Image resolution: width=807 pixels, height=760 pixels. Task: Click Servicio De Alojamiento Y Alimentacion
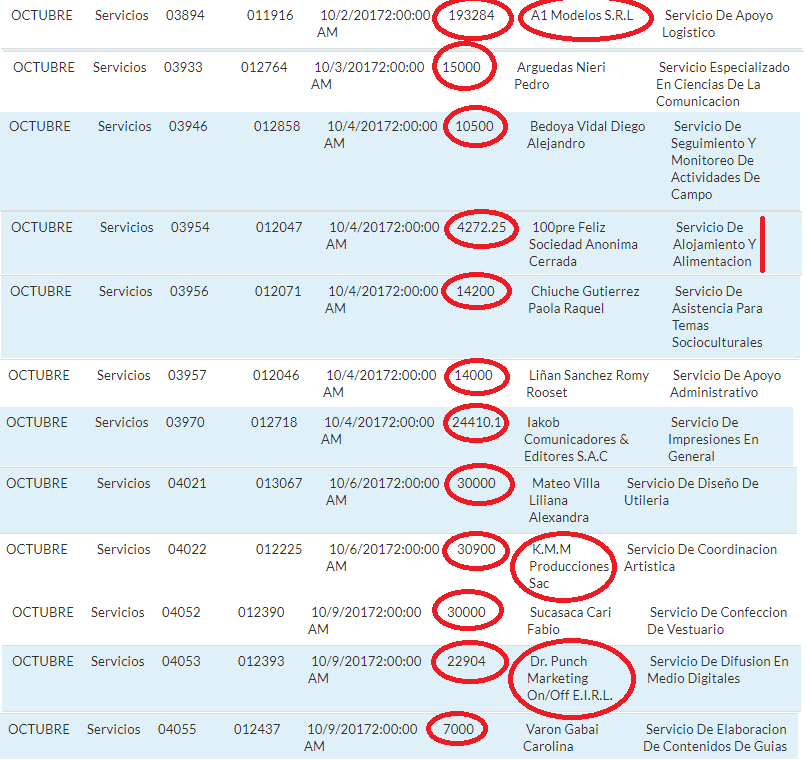coord(714,244)
